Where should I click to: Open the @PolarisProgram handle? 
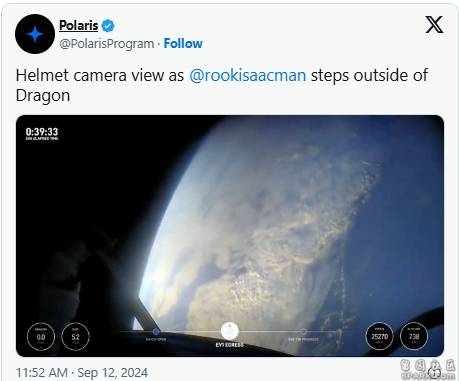(107, 44)
